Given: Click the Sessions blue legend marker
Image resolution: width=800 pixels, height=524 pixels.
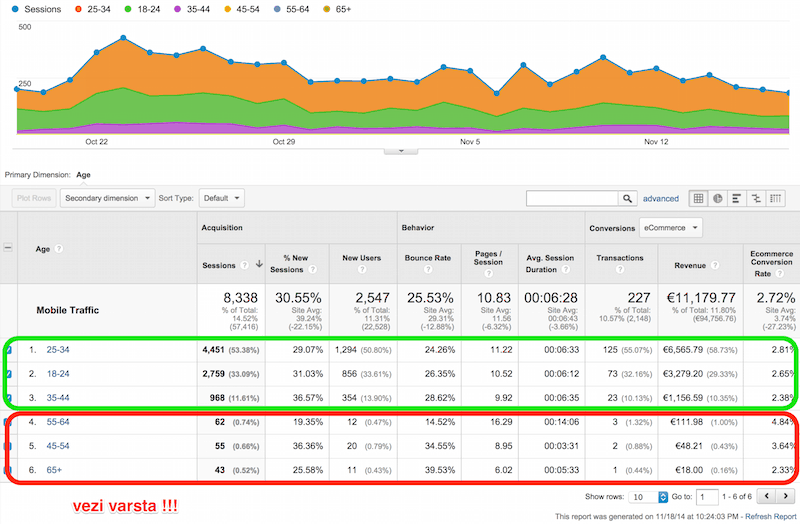Looking at the screenshot, I should point(15,9).
